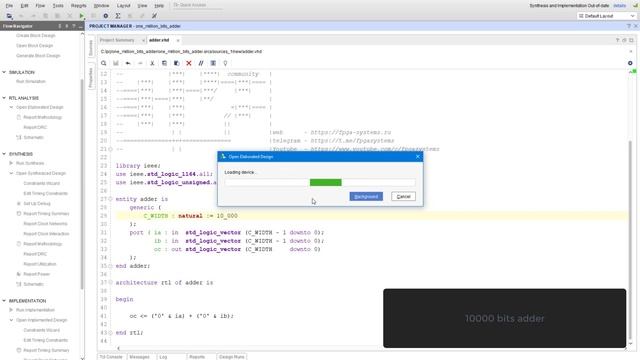Toggle code fold marker at line 21
This screenshot has height=360, width=640.
110,149
